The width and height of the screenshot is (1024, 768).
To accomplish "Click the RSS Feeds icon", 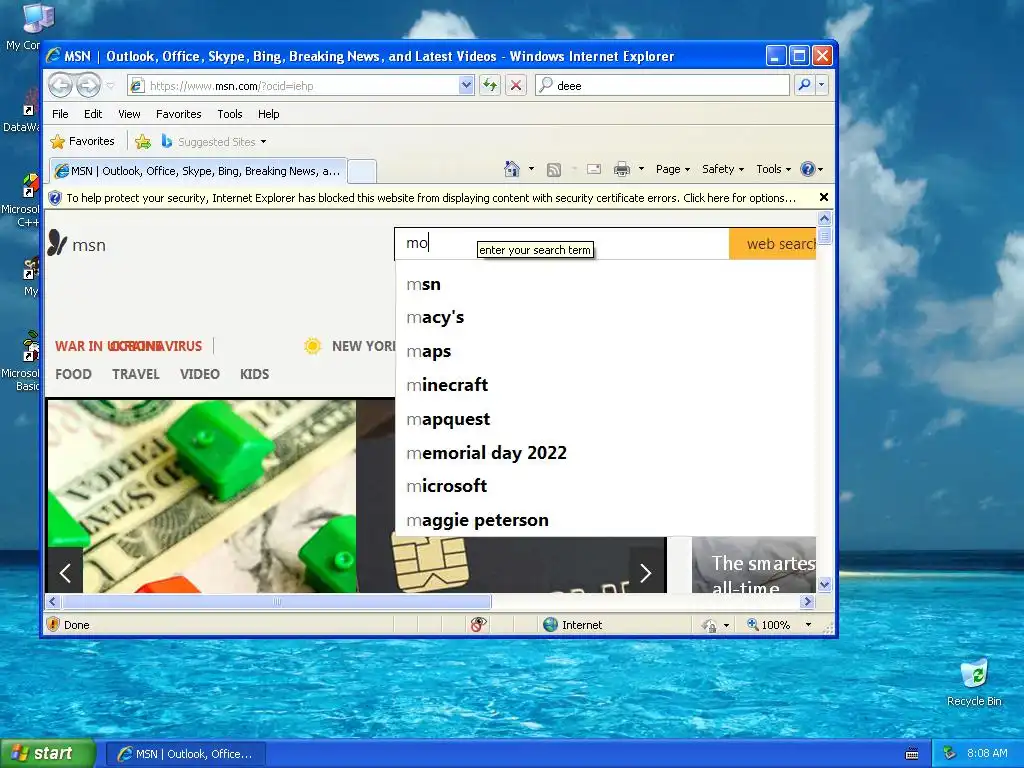I will pyautogui.click(x=554, y=170).
